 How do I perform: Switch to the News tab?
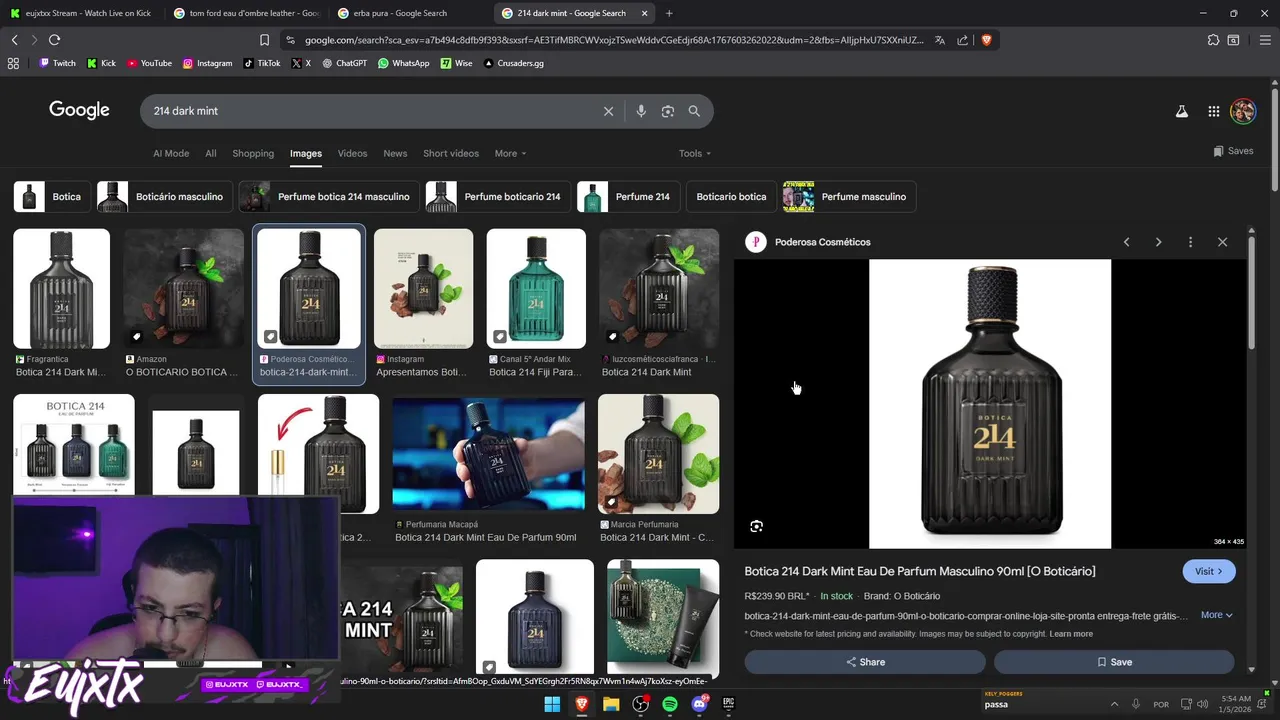[395, 153]
